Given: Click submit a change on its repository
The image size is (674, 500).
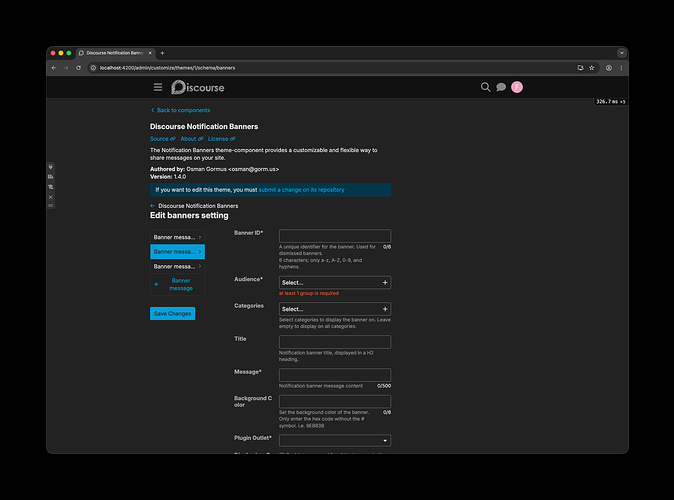Looking at the screenshot, I should (x=301, y=190).
